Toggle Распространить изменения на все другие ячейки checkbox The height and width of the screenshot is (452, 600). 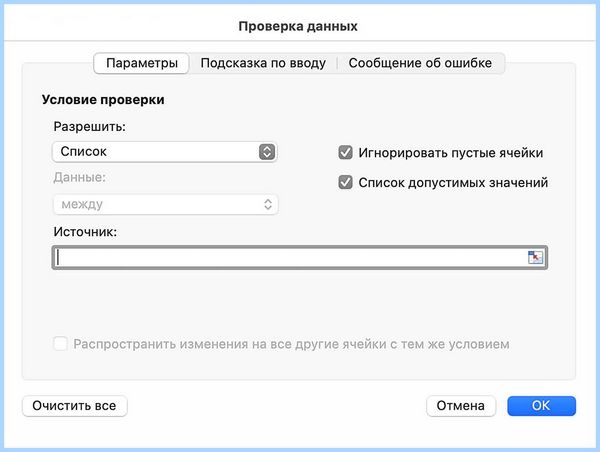(x=60, y=344)
